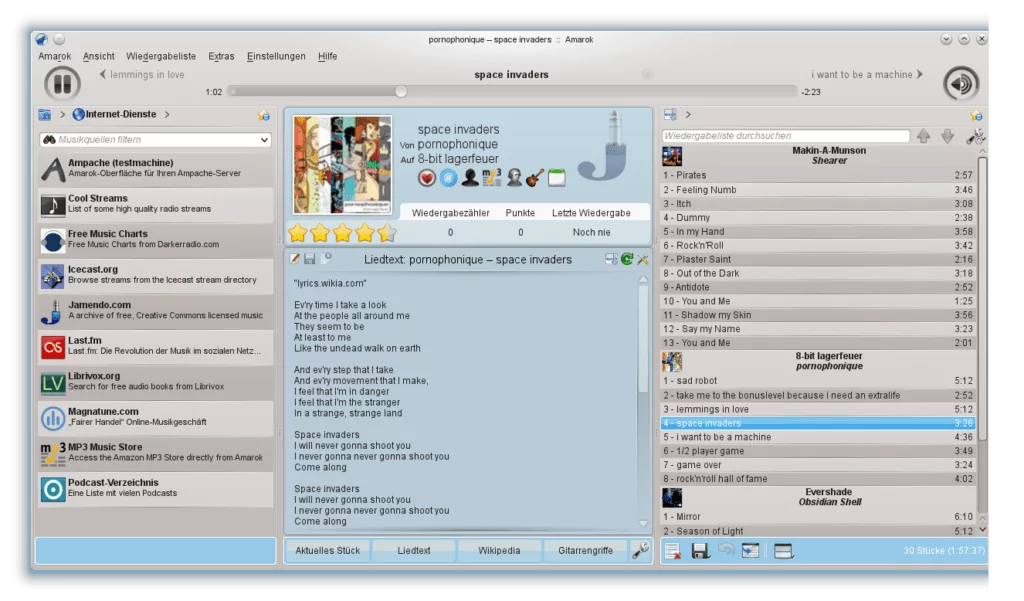Expand the Musikquellen filtern dropdown arrow
Image resolution: width=1024 pixels, height=601 pixels.
264,140
